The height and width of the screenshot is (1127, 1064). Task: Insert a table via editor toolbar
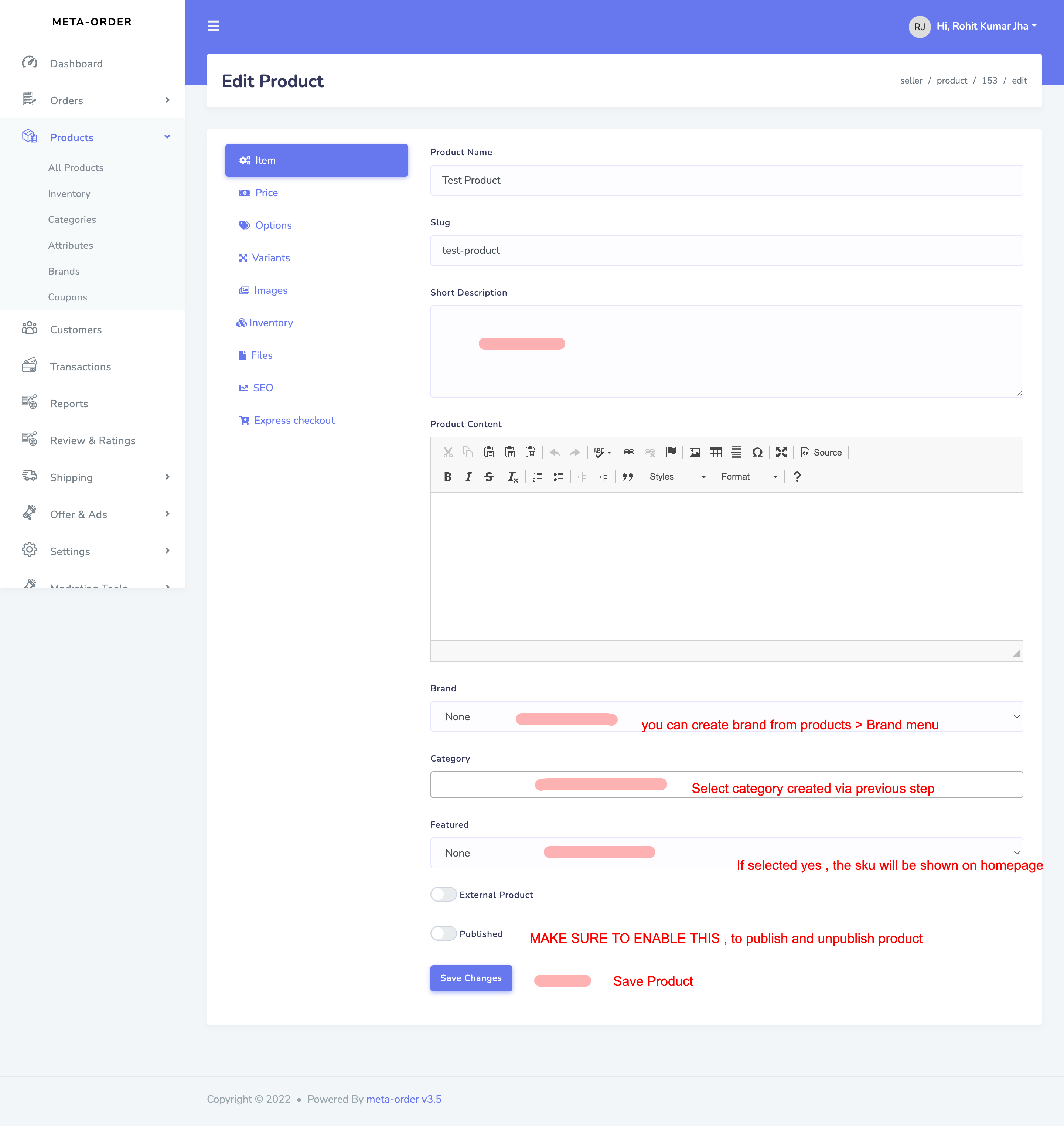click(715, 453)
